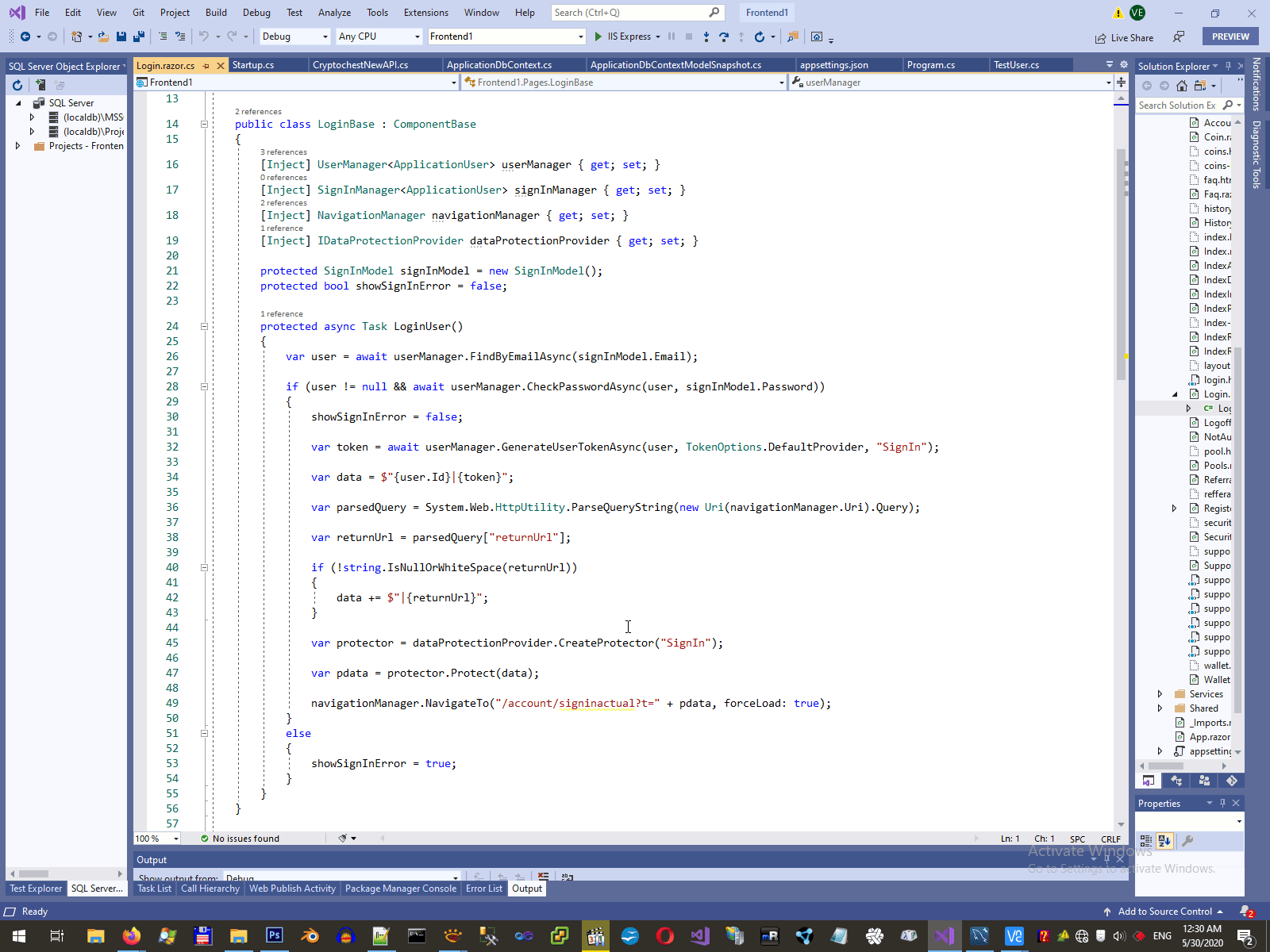The width and height of the screenshot is (1270, 952).
Task: Click the Step Into debug icon
Action: [706, 36]
